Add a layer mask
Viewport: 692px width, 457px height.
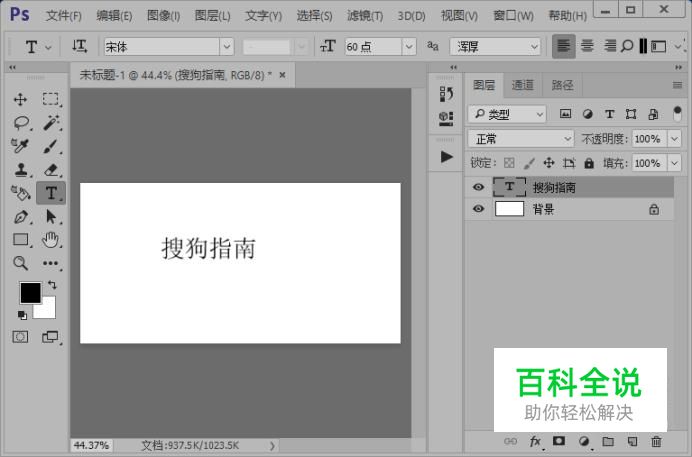coord(559,441)
